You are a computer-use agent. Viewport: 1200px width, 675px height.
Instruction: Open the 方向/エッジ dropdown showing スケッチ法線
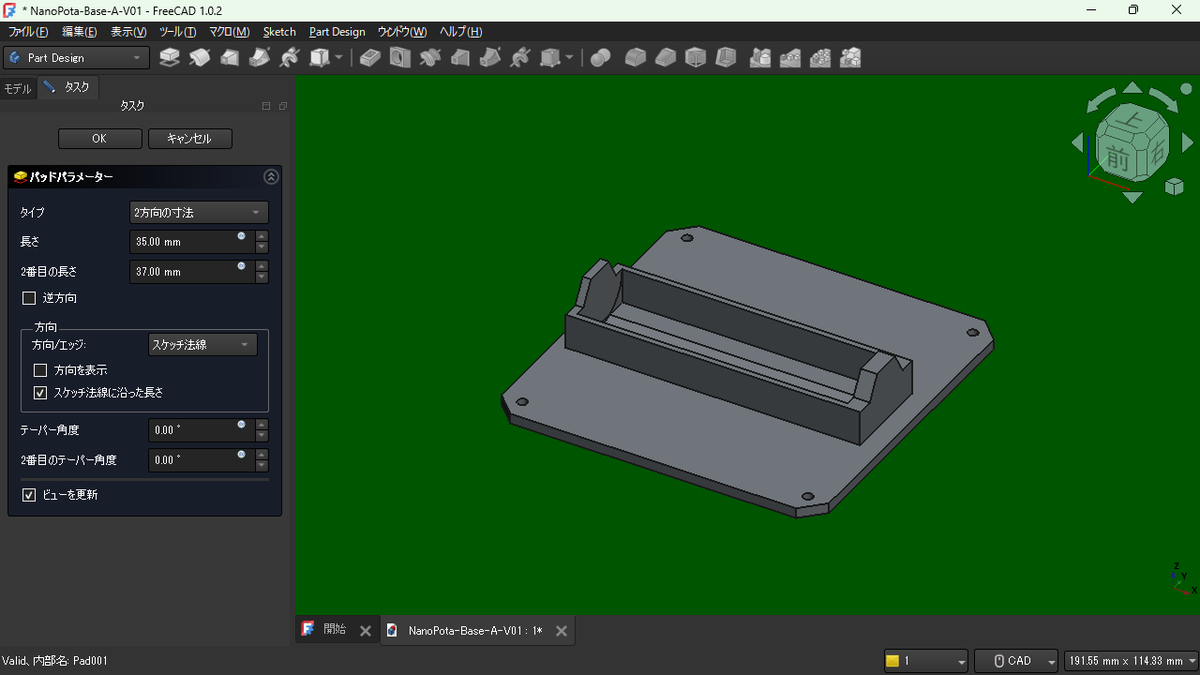tap(202, 345)
